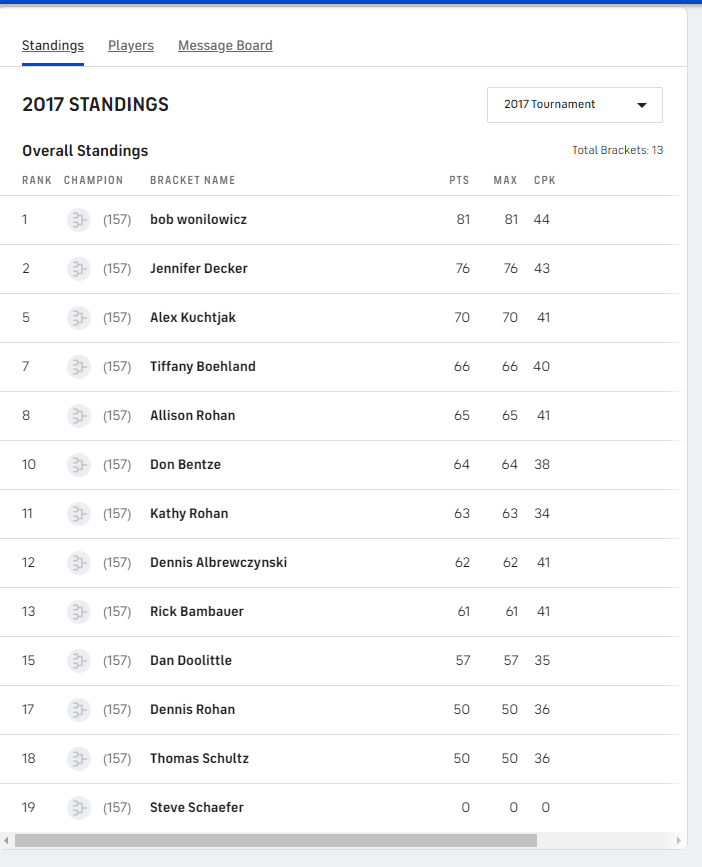Click the scrollbar right arrow

(679, 841)
